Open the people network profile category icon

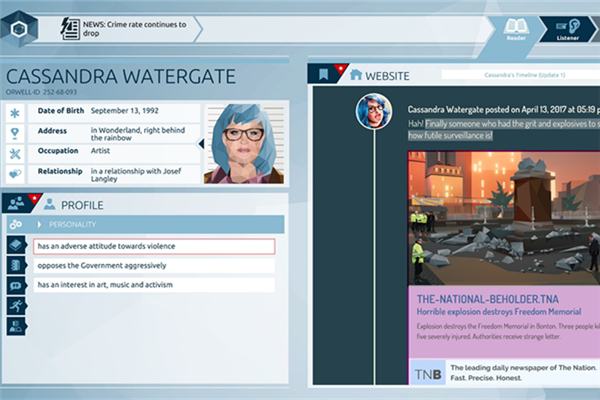point(16,326)
